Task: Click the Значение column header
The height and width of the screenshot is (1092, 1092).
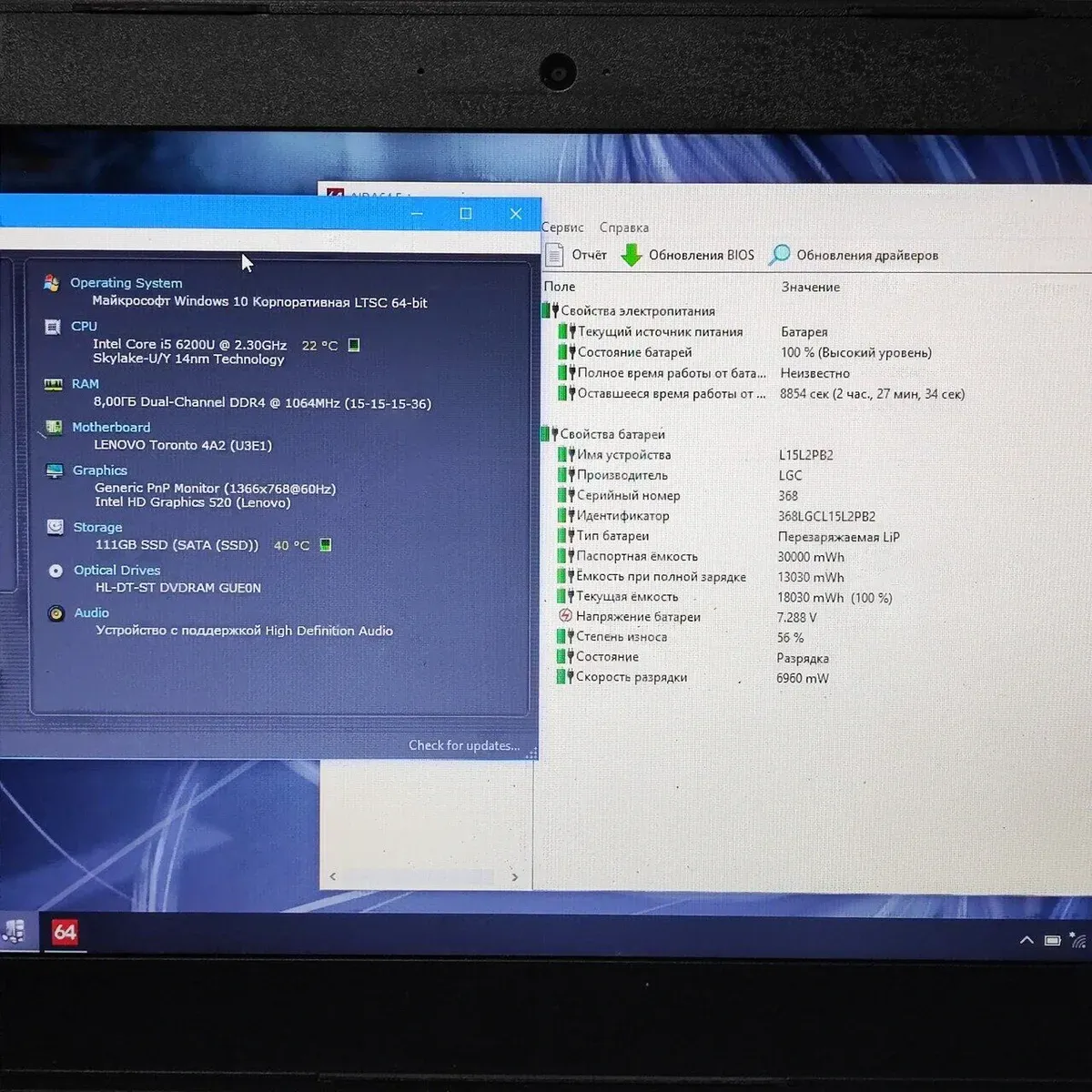Action: [x=810, y=287]
